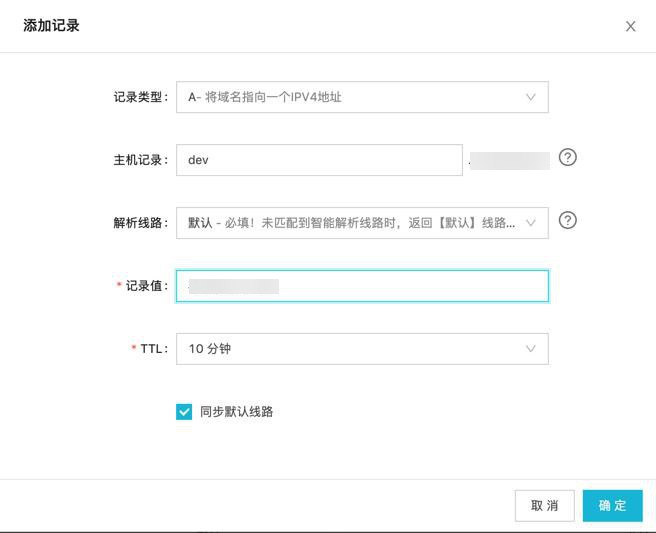Click the chevron arrow in TTL selector
Screen dimensions: 656x533
pos(531,349)
